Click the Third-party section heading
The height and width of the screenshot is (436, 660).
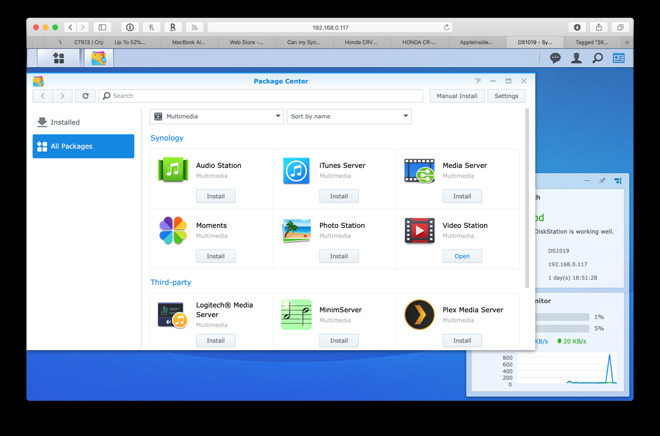pos(171,282)
